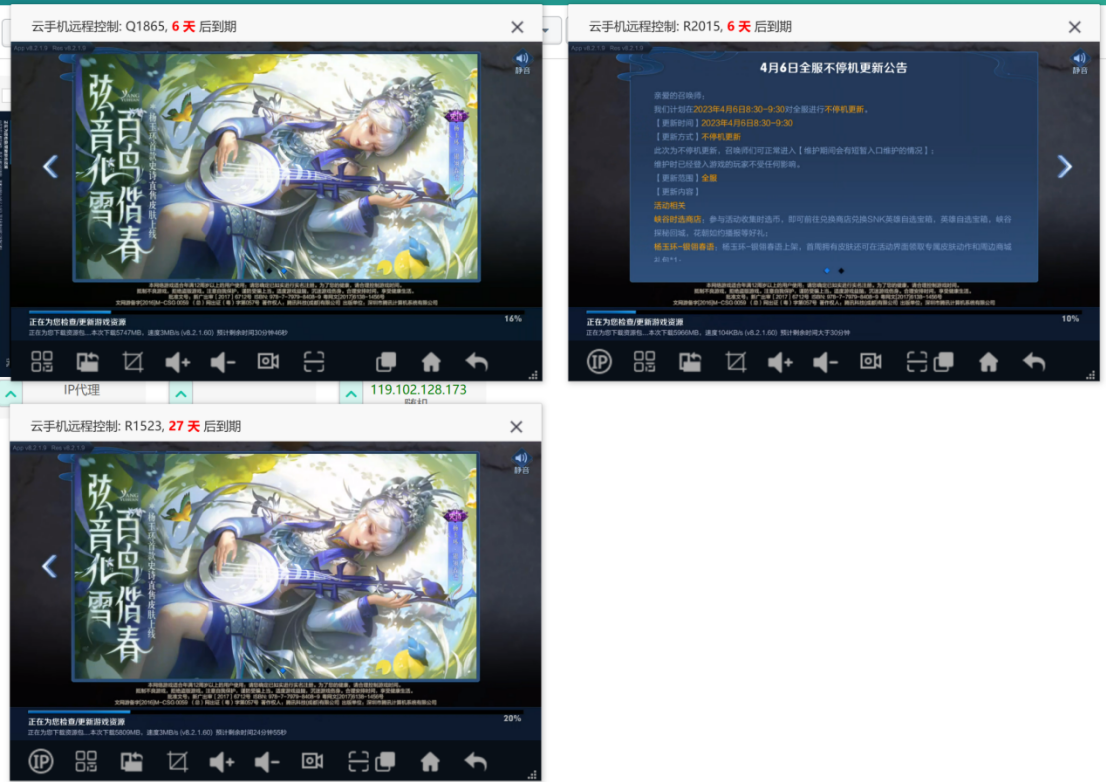Screen dimensions: 1106x782
Task: Click the QR grid icon in R1523 toolbar
Action: pyautogui.click(x=86, y=761)
